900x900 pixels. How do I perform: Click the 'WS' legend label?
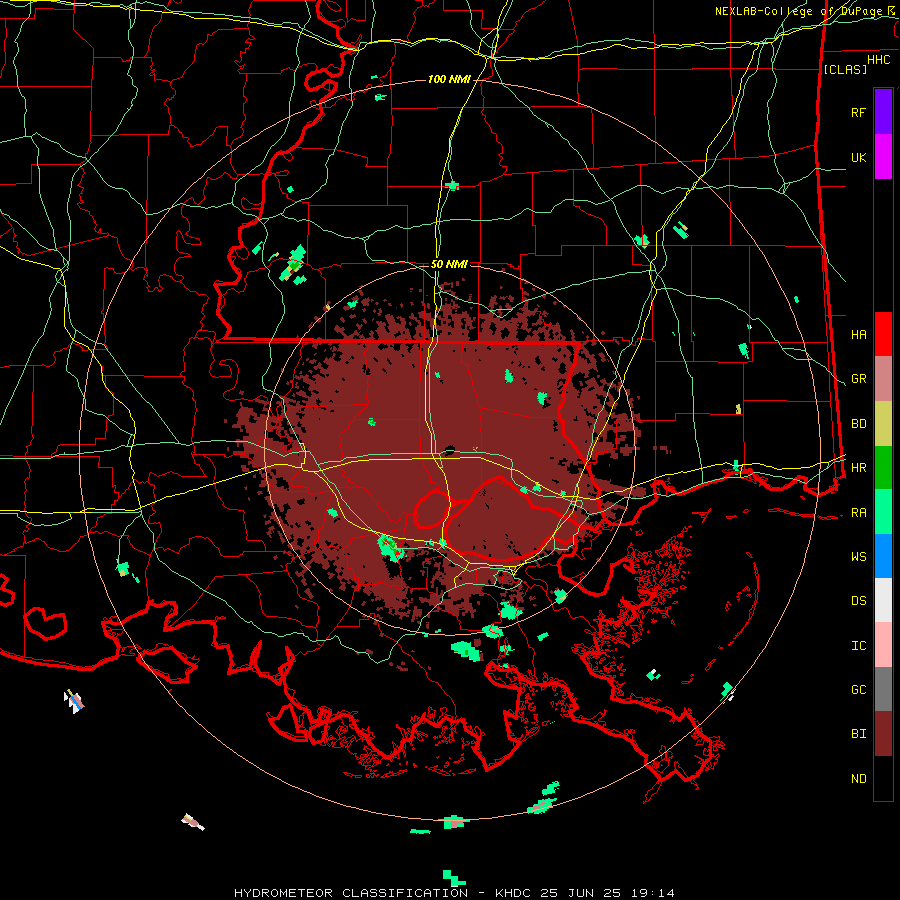click(x=858, y=556)
